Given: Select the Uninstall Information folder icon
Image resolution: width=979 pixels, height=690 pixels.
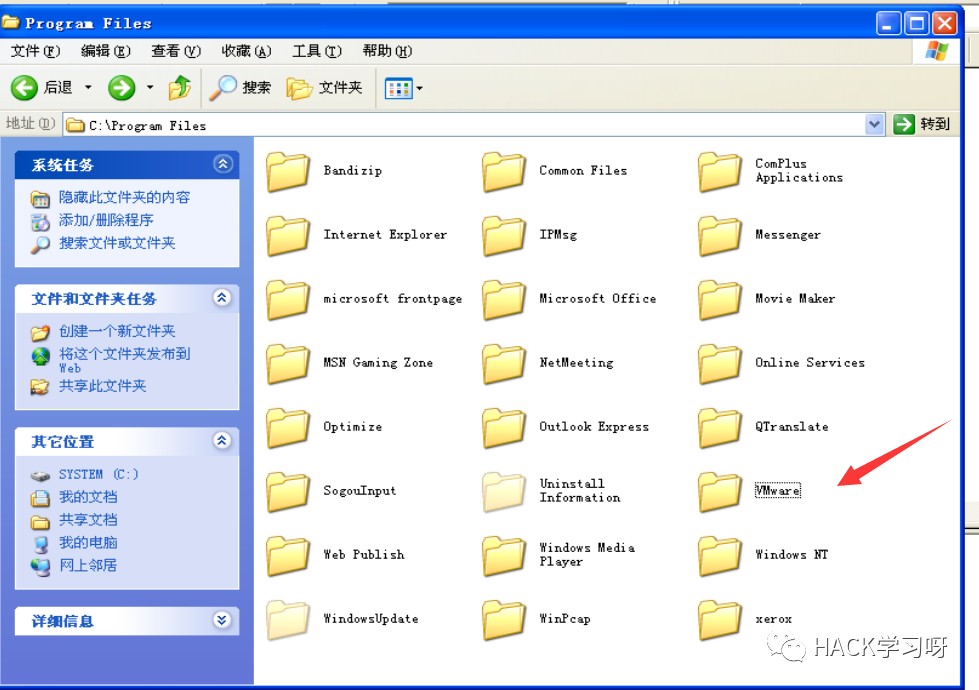Looking at the screenshot, I should [504, 491].
